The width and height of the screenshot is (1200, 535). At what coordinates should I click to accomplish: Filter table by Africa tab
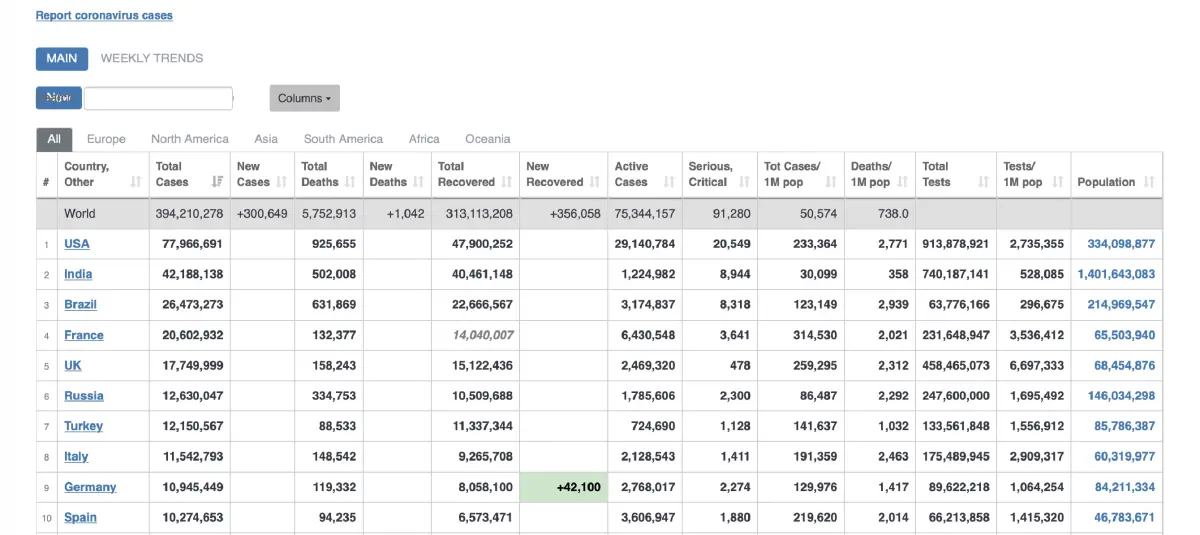[x=424, y=139]
